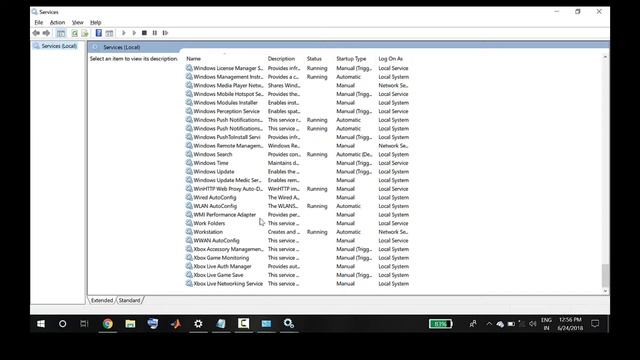Select the Xbox Accessory Management service

[x=298, y=249]
